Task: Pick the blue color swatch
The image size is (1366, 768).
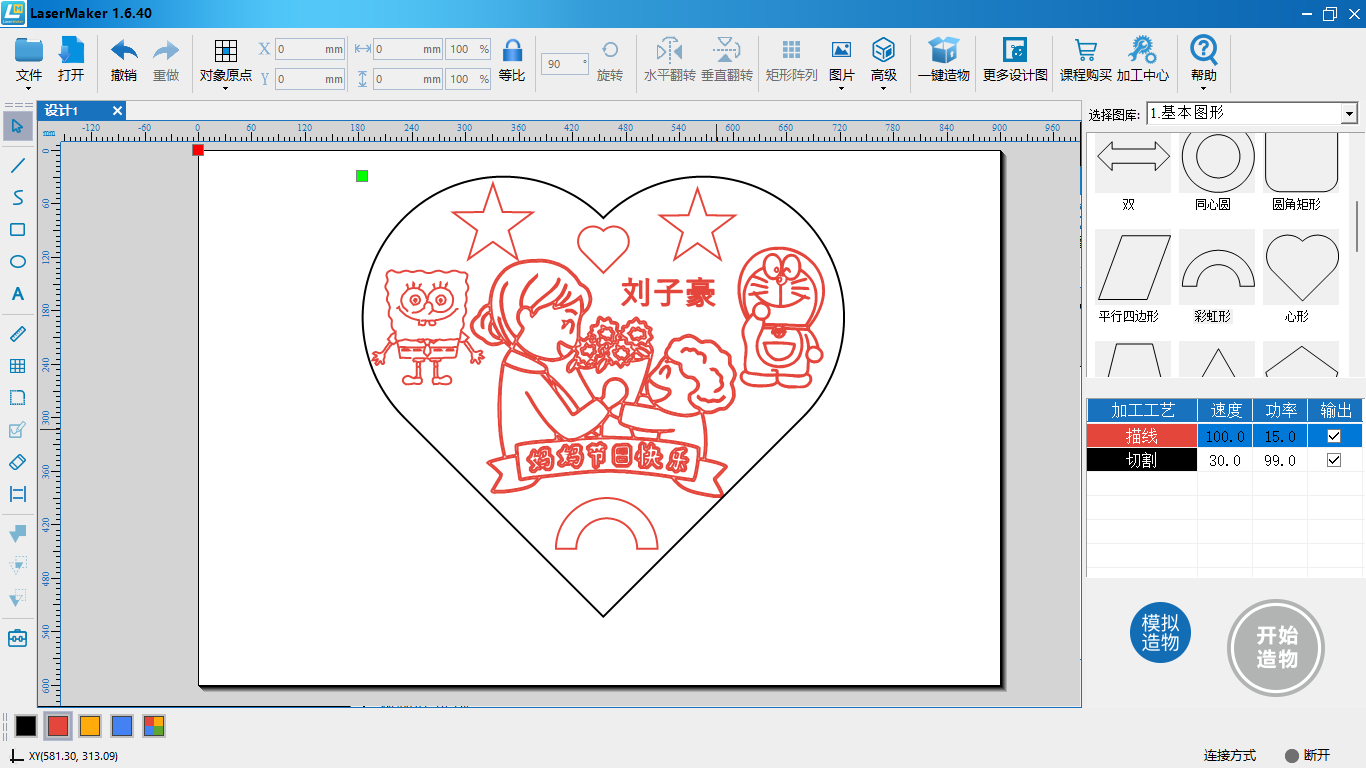Action: pos(122,726)
